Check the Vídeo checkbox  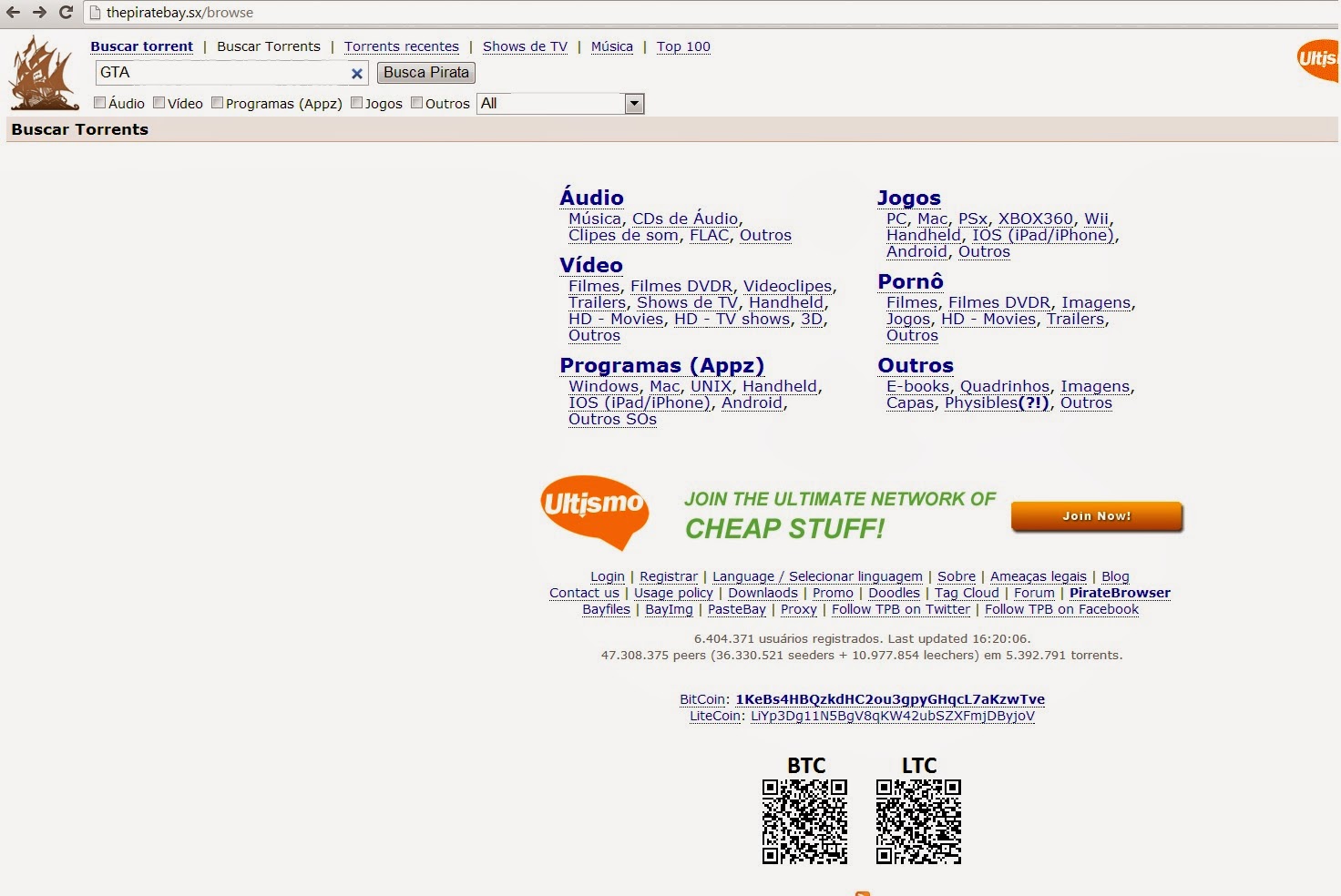click(159, 103)
